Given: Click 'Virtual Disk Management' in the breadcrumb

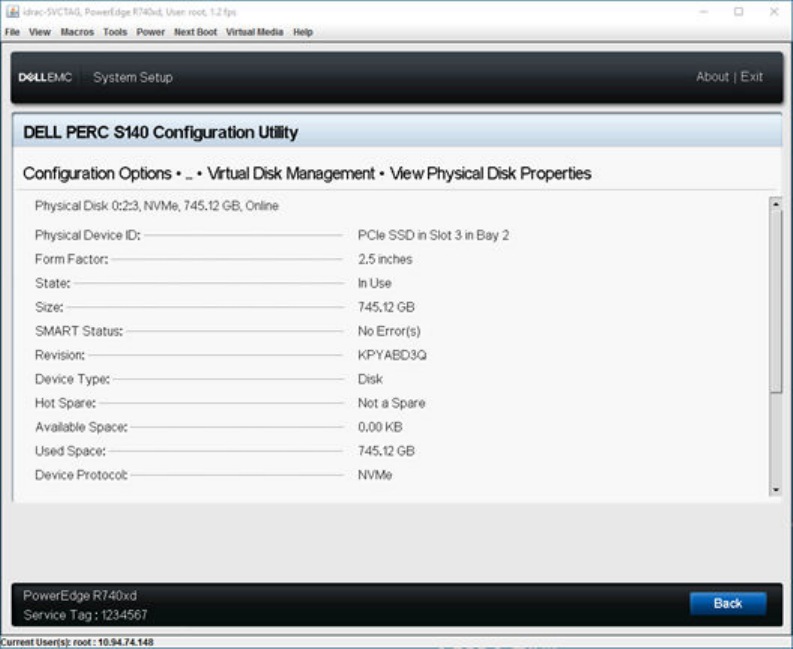Looking at the screenshot, I should (291, 174).
